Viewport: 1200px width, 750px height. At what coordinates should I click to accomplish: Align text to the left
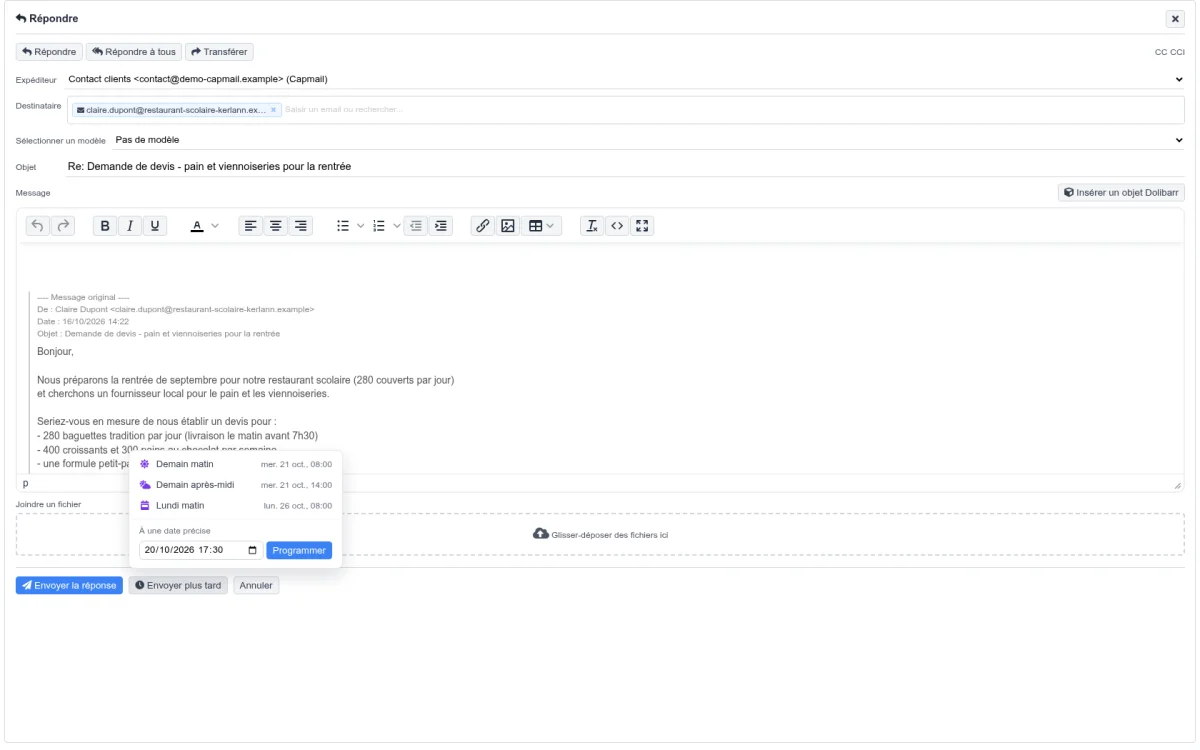pyautogui.click(x=252, y=226)
